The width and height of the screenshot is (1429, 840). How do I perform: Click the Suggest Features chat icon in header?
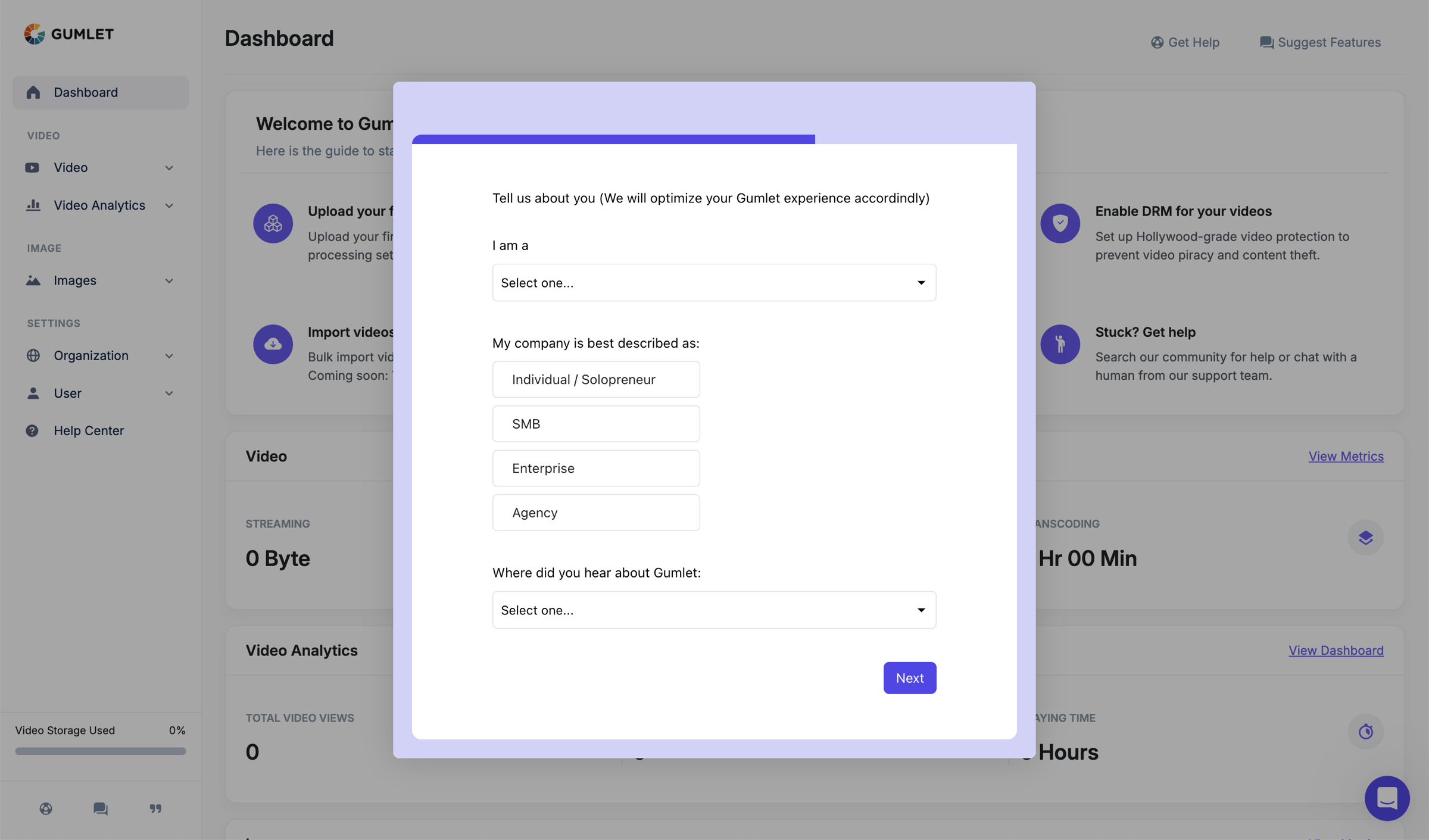1266,42
